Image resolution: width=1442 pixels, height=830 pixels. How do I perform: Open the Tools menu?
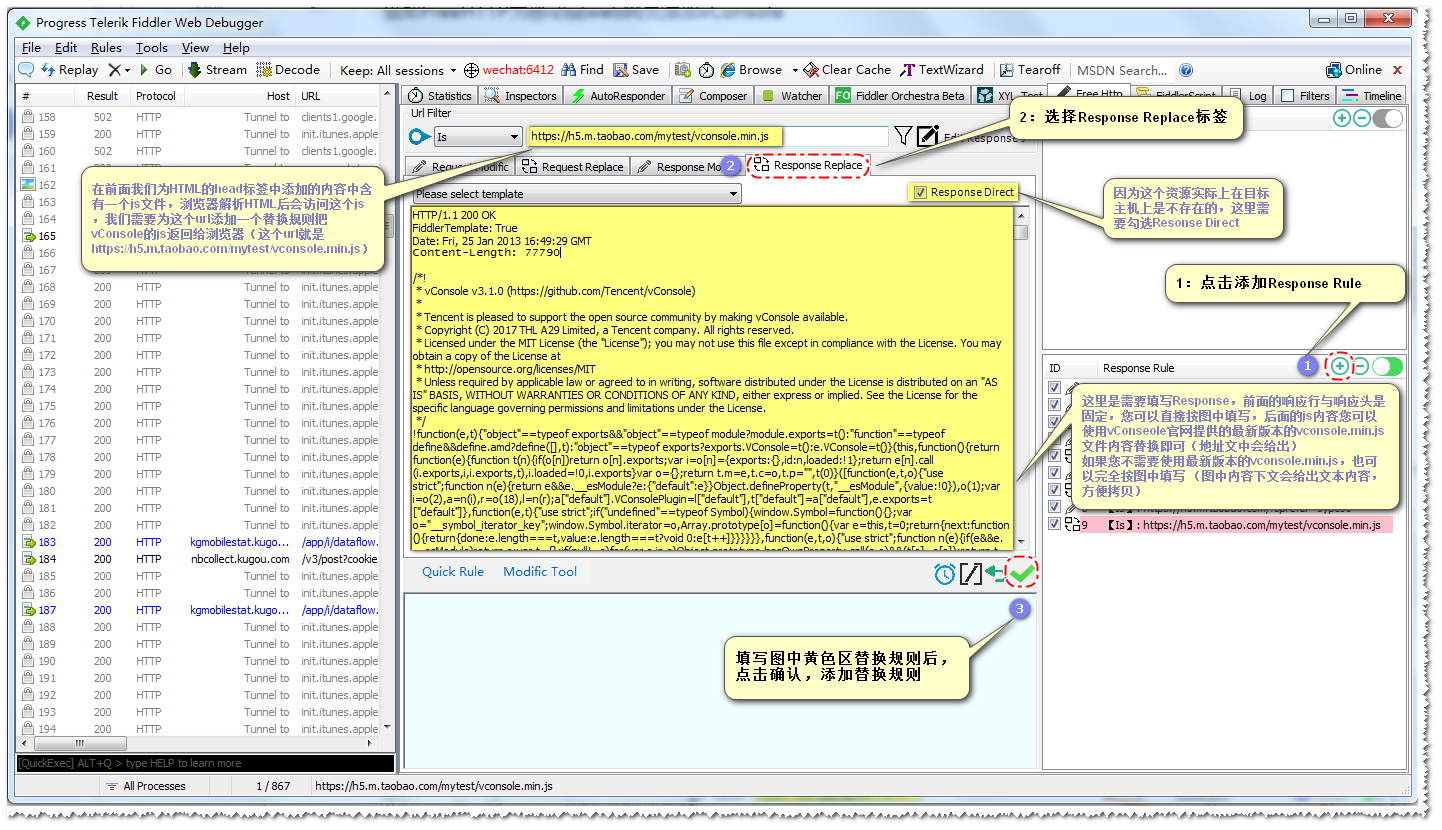[152, 47]
